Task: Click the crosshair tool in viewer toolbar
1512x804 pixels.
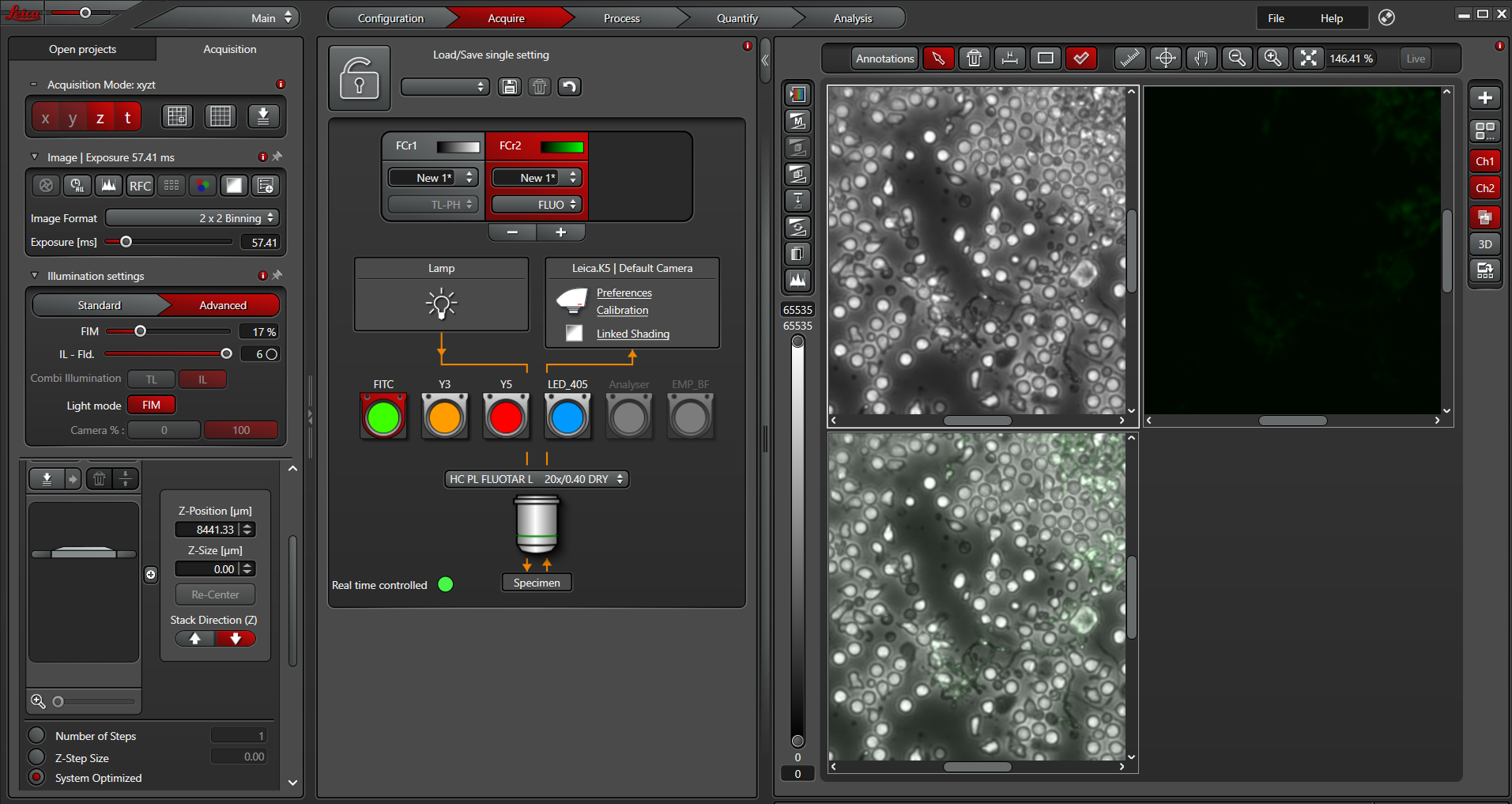Action: (x=1166, y=59)
